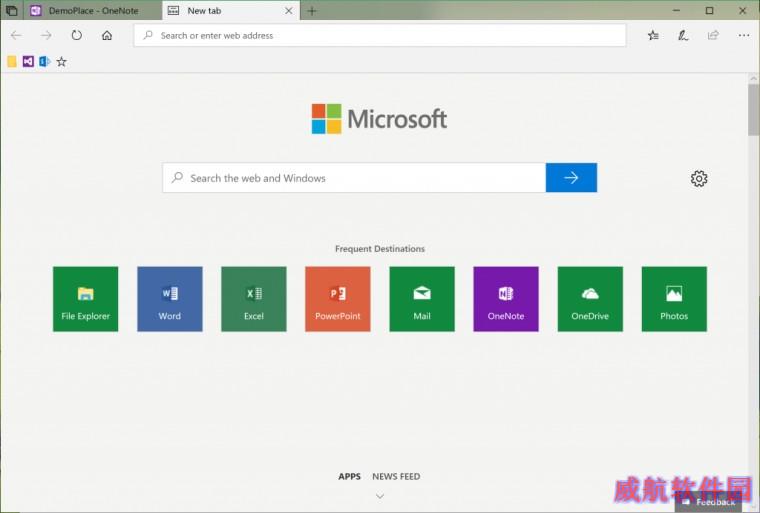Viewport: 760px width, 513px height.
Task: Click the vertical scrollbar thumb
Action: tap(753, 110)
